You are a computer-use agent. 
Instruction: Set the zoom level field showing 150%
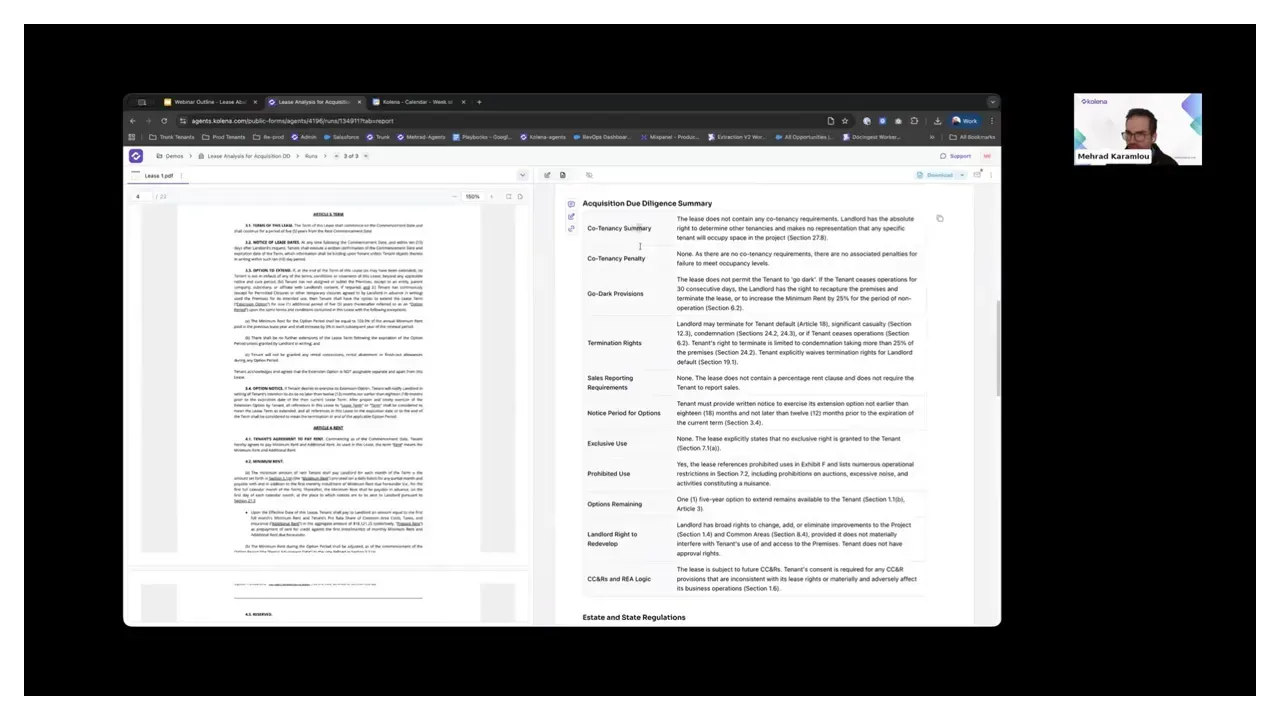(x=472, y=196)
